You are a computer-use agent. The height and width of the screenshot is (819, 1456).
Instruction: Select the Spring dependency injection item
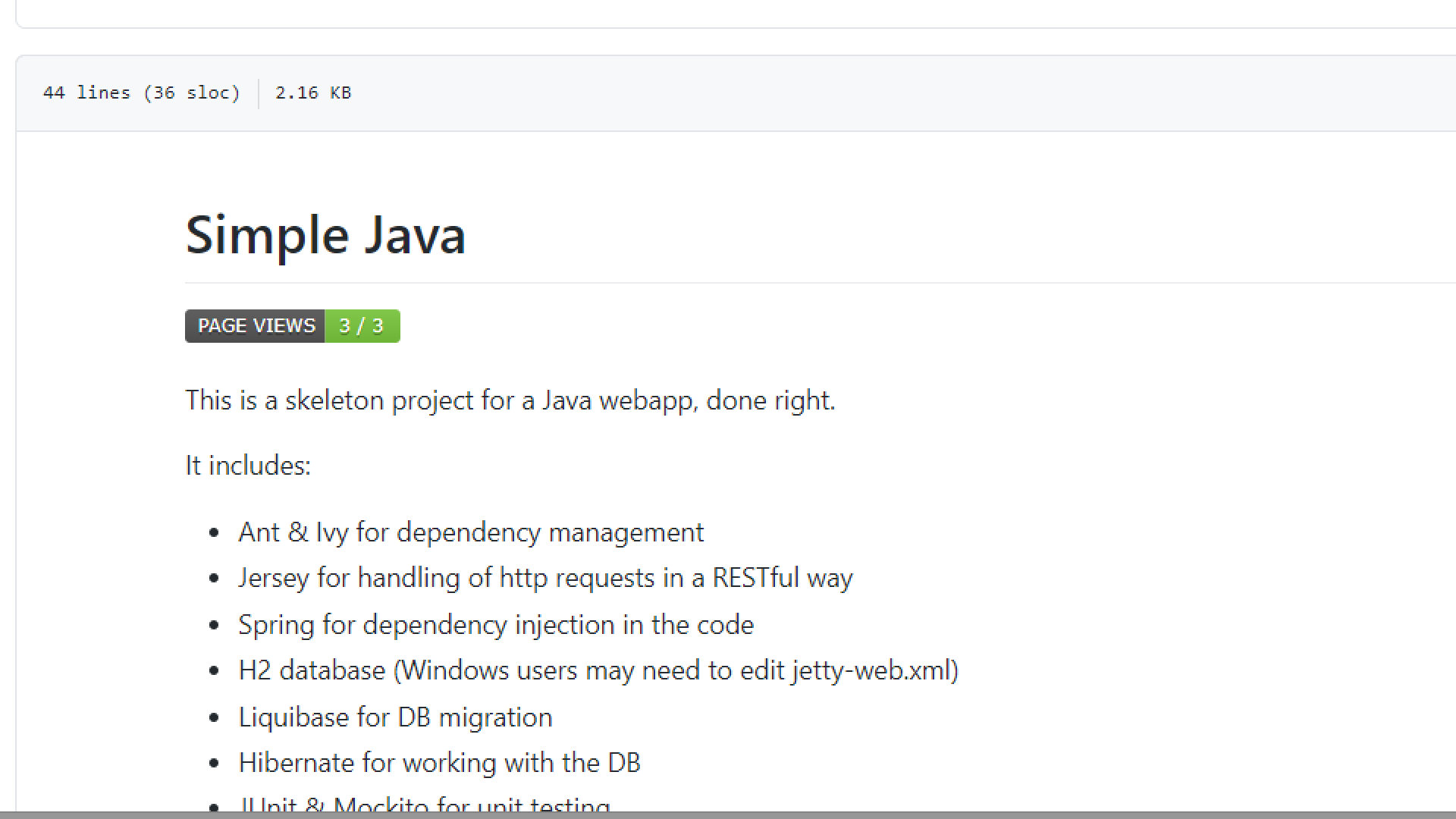pyautogui.click(x=495, y=625)
